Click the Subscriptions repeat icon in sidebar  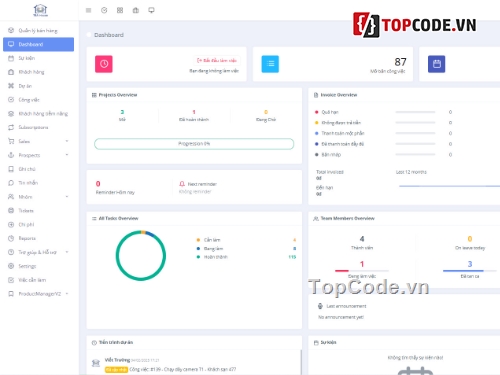click(11, 127)
